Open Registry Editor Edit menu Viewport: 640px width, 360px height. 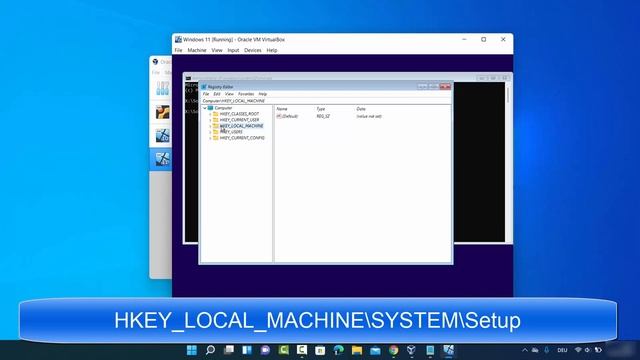217,94
